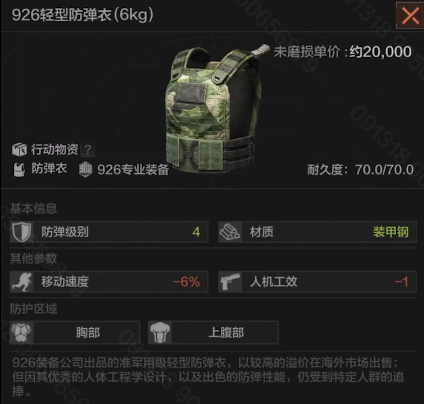Close the 926轻型防弹衣 info panel
This screenshot has height=404, width=424.
[x=410, y=16]
